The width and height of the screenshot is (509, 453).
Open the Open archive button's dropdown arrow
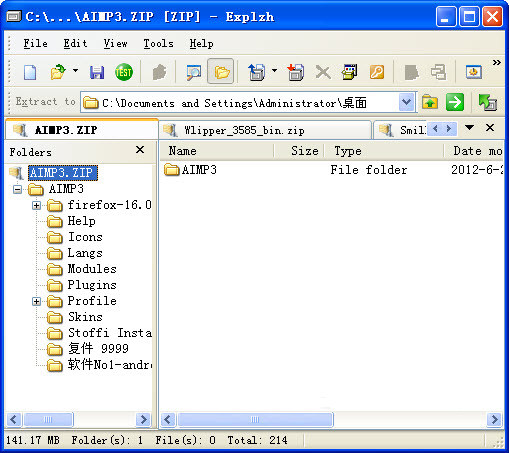[x=76, y=70]
